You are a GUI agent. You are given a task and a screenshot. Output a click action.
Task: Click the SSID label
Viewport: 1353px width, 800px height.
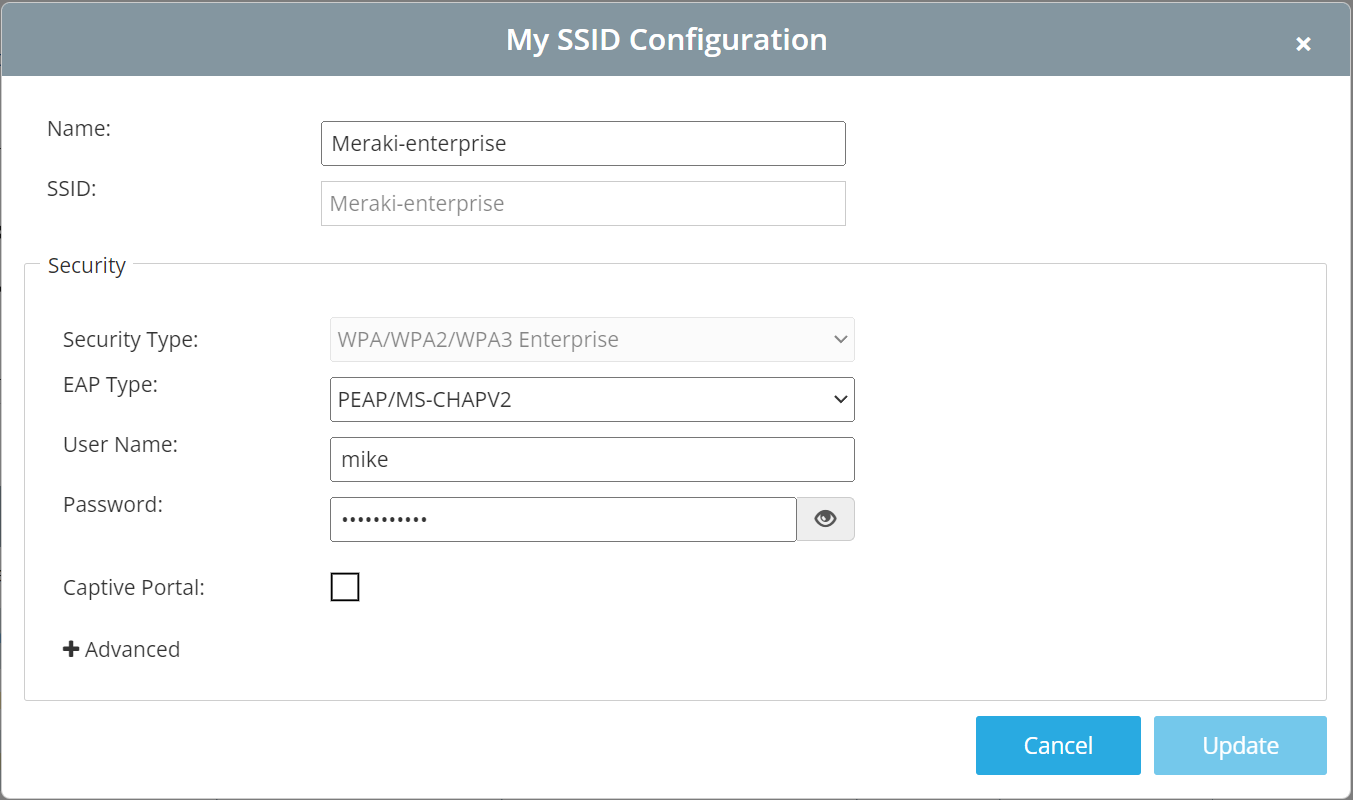pos(72,188)
